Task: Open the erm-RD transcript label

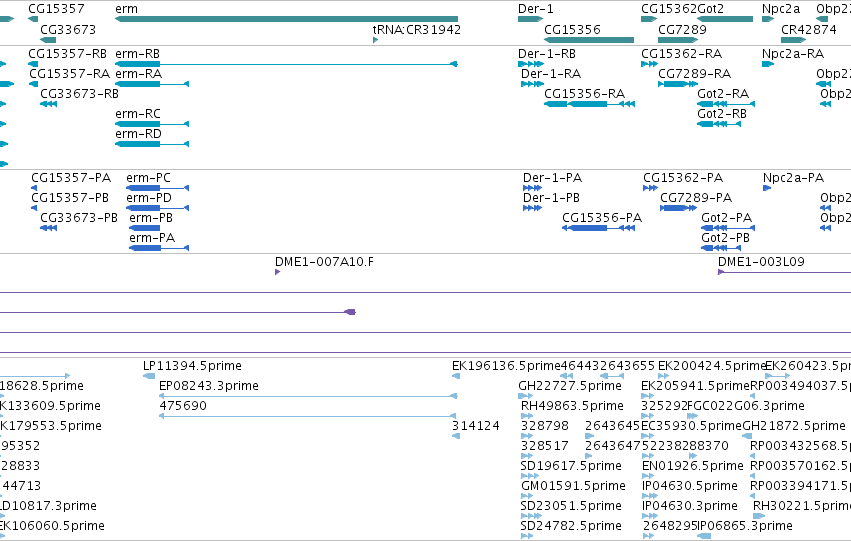Action: [x=138, y=133]
